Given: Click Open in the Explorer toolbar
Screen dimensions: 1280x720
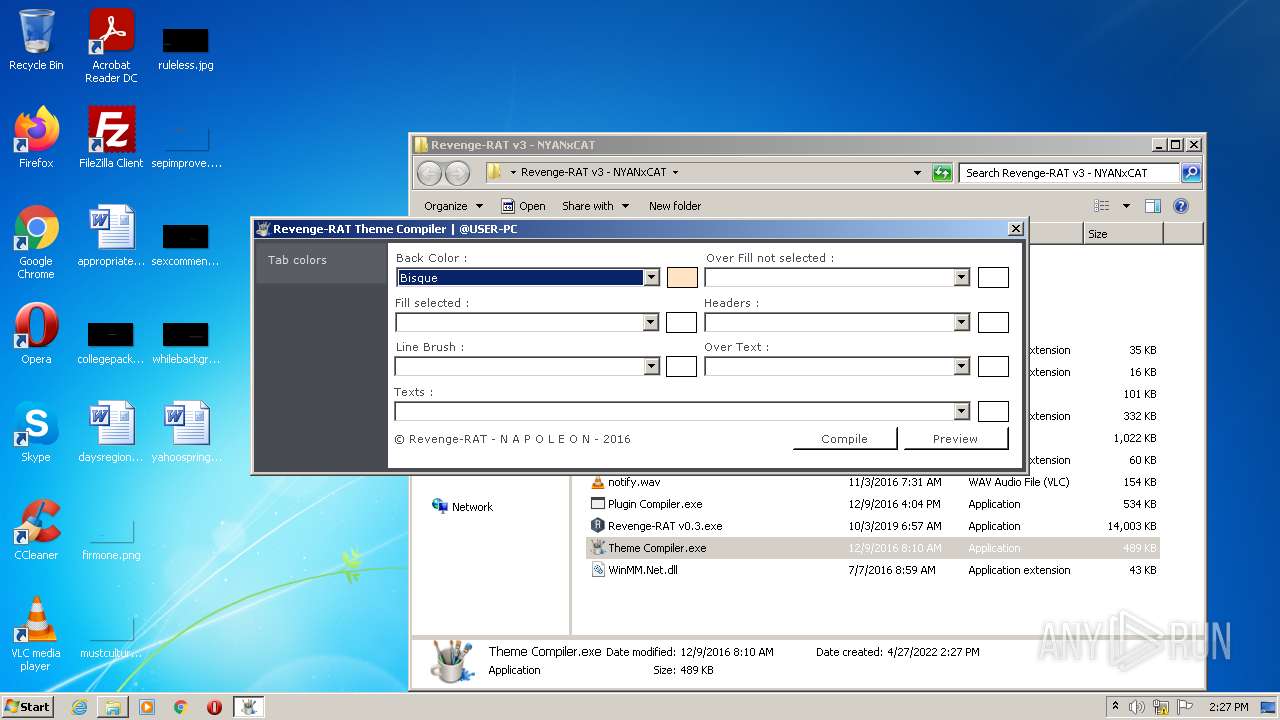Looking at the screenshot, I should point(523,206).
